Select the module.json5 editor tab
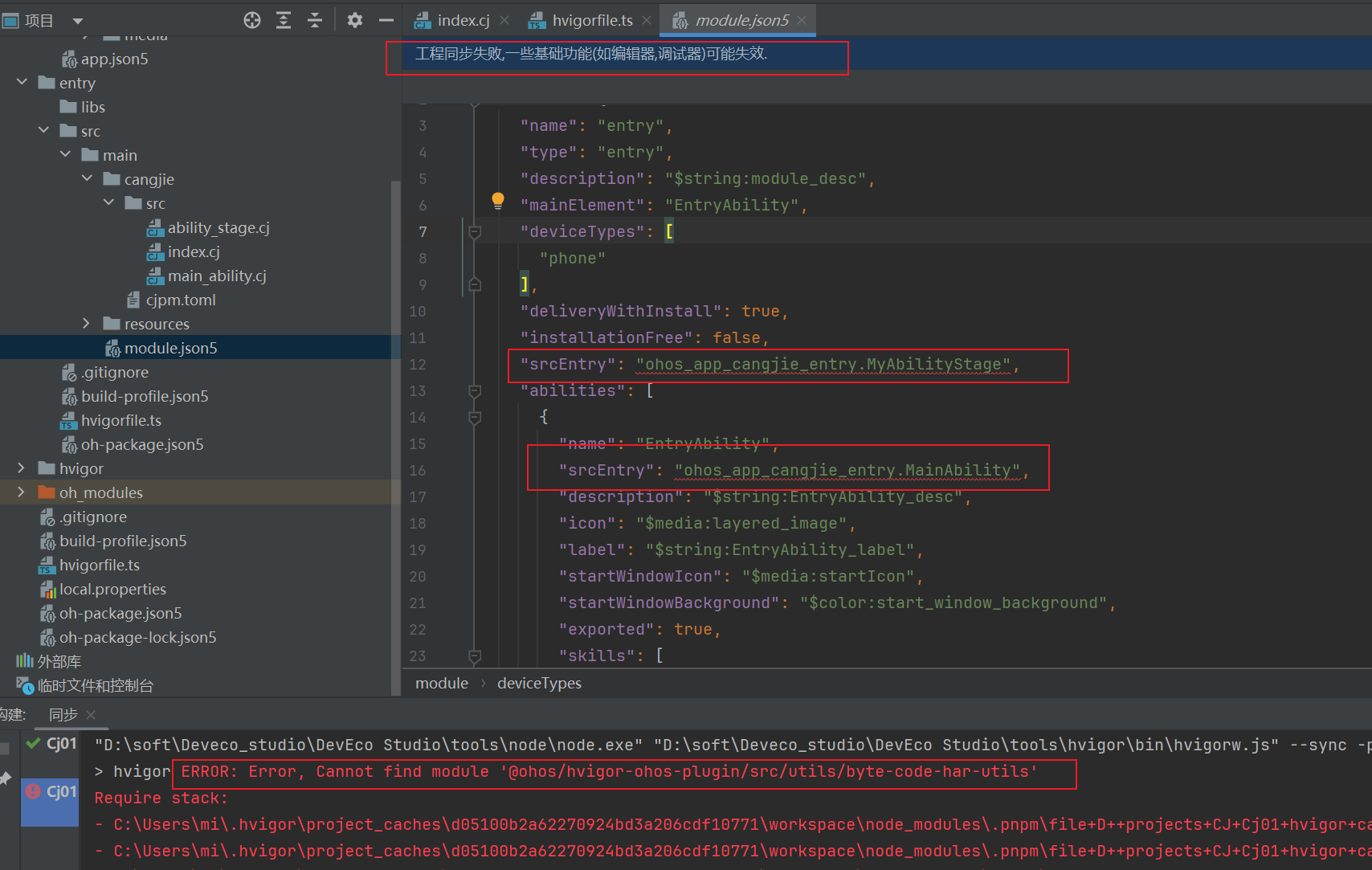 (741, 21)
